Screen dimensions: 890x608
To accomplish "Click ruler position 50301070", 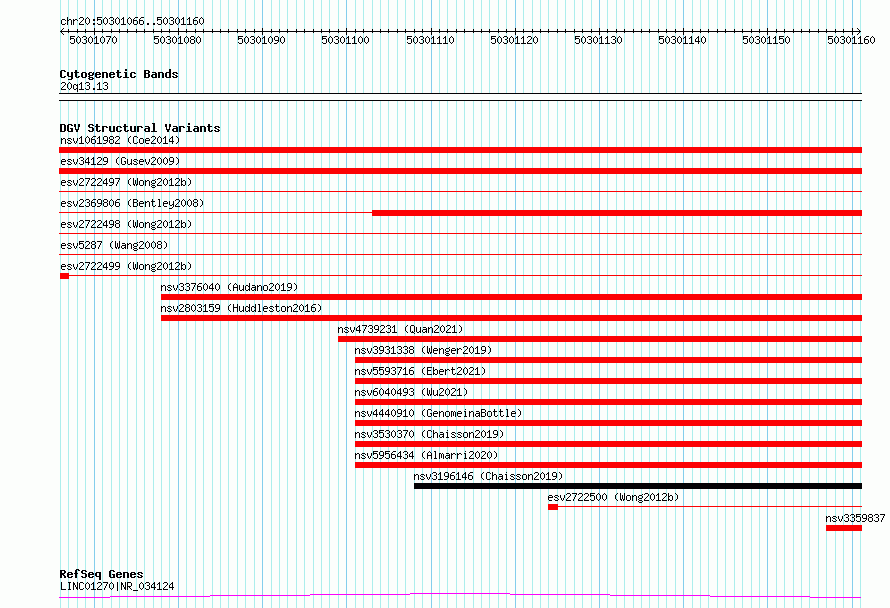I will [93, 40].
